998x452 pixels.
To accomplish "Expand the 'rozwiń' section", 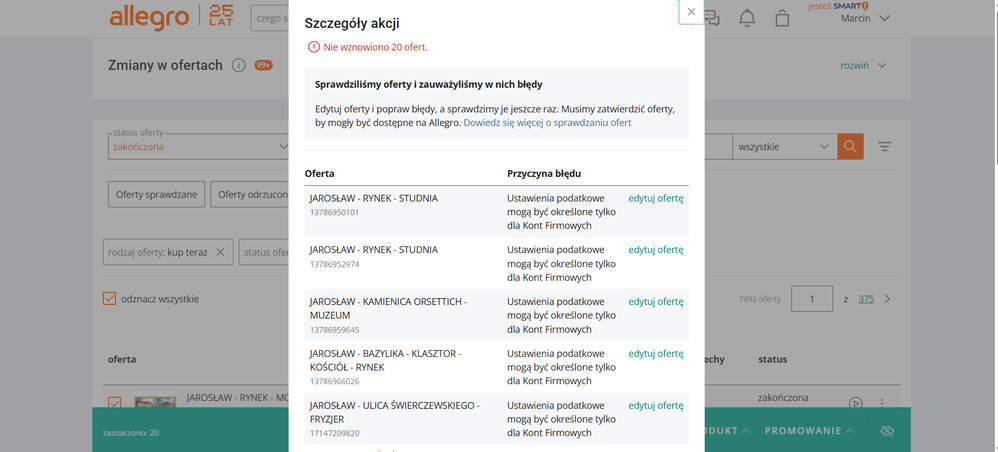I will [863, 66].
